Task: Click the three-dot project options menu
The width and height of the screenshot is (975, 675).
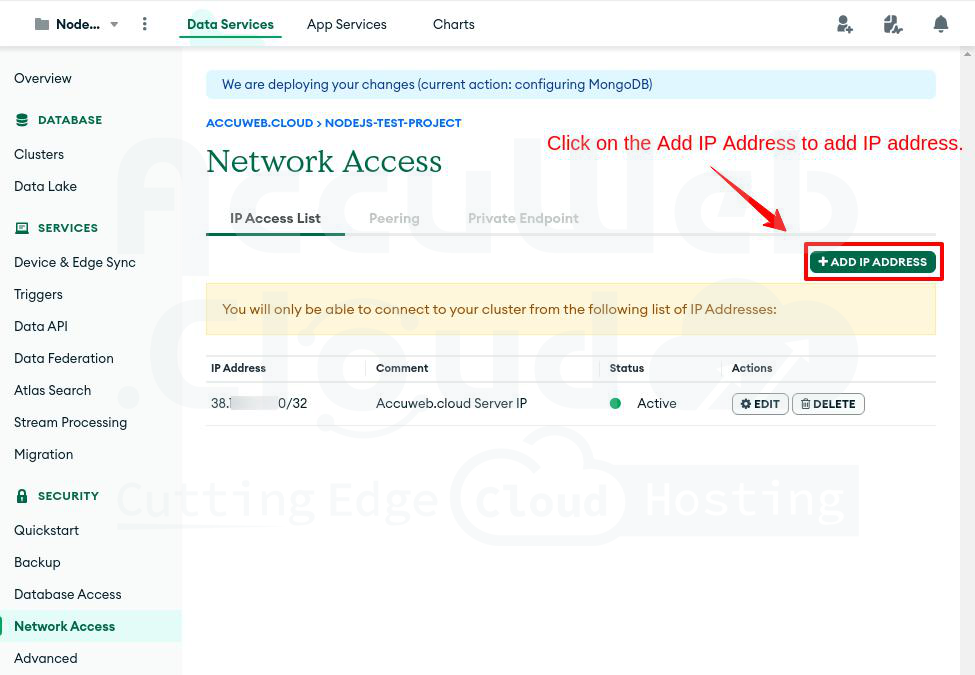Action: (x=145, y=24)
